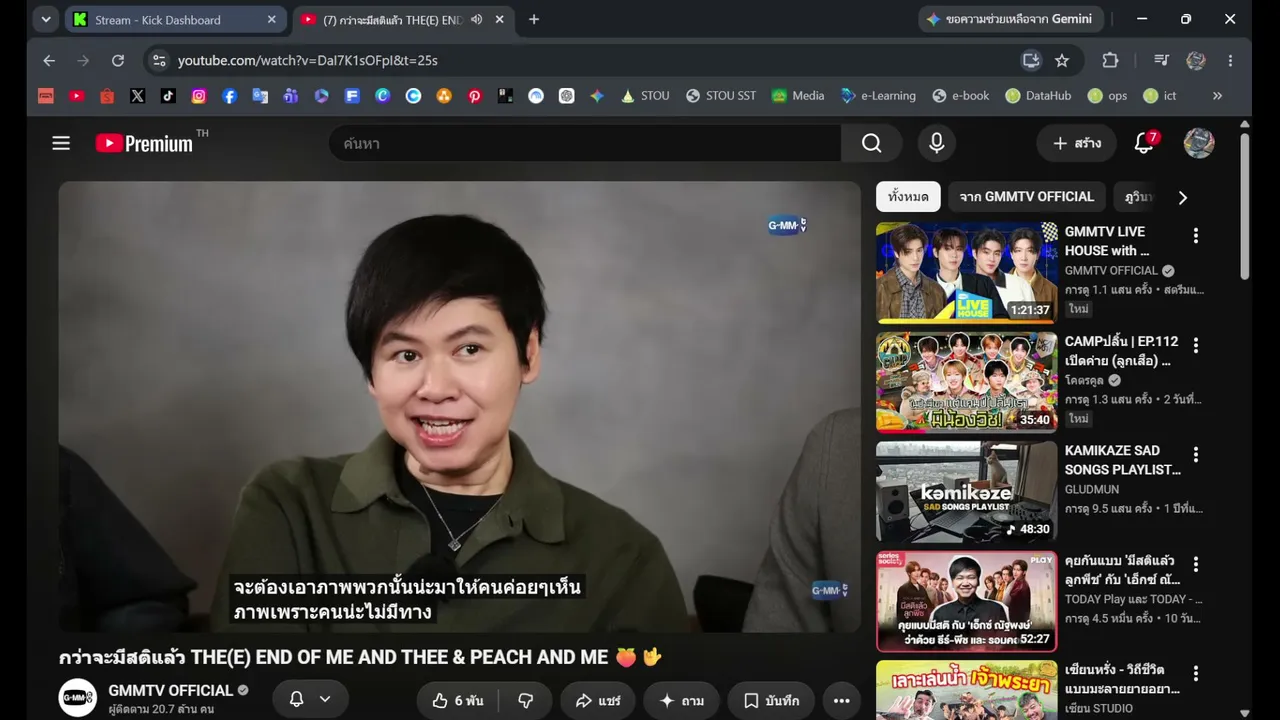Click the page vertical scrollbar

click(1244, 205)
